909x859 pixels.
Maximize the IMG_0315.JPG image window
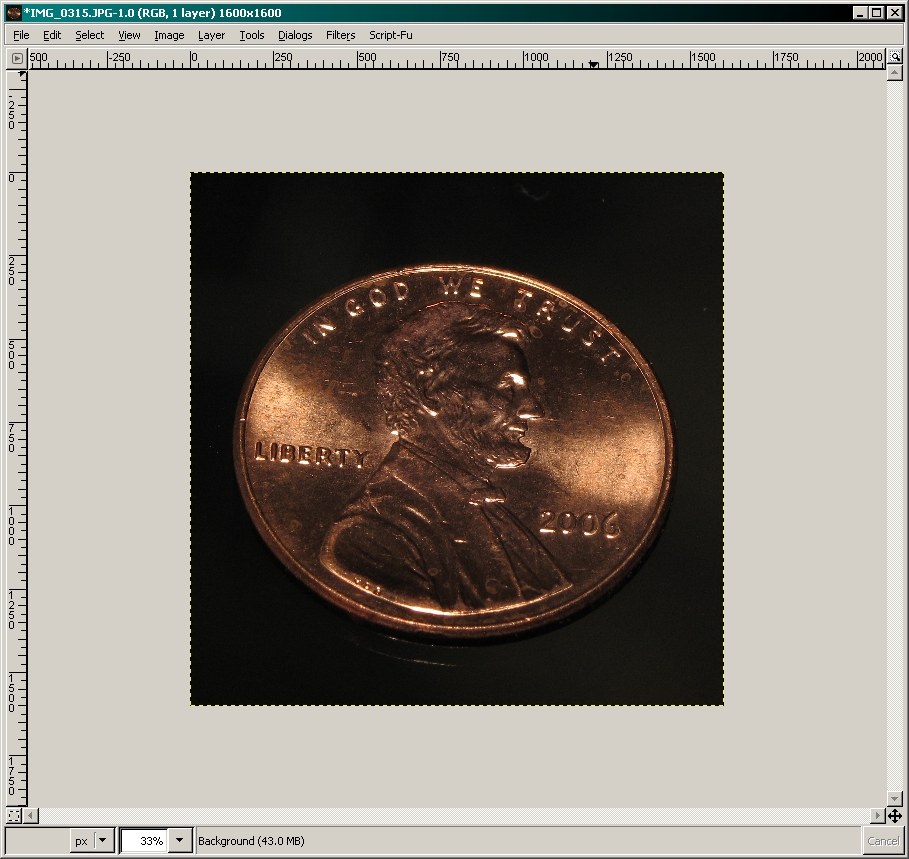point(877,13)
